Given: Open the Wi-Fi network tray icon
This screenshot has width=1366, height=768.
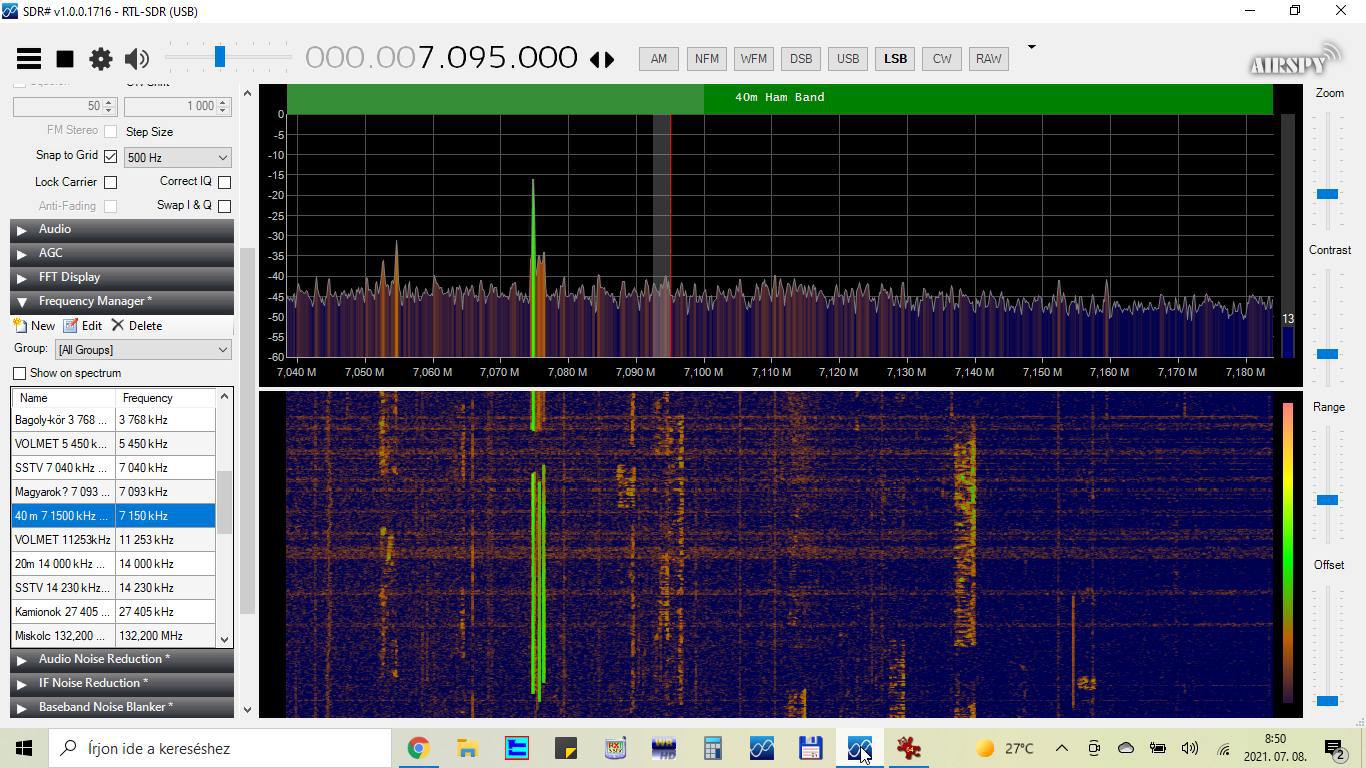Looking at the screenshot, I should (x=1223, y=748).
